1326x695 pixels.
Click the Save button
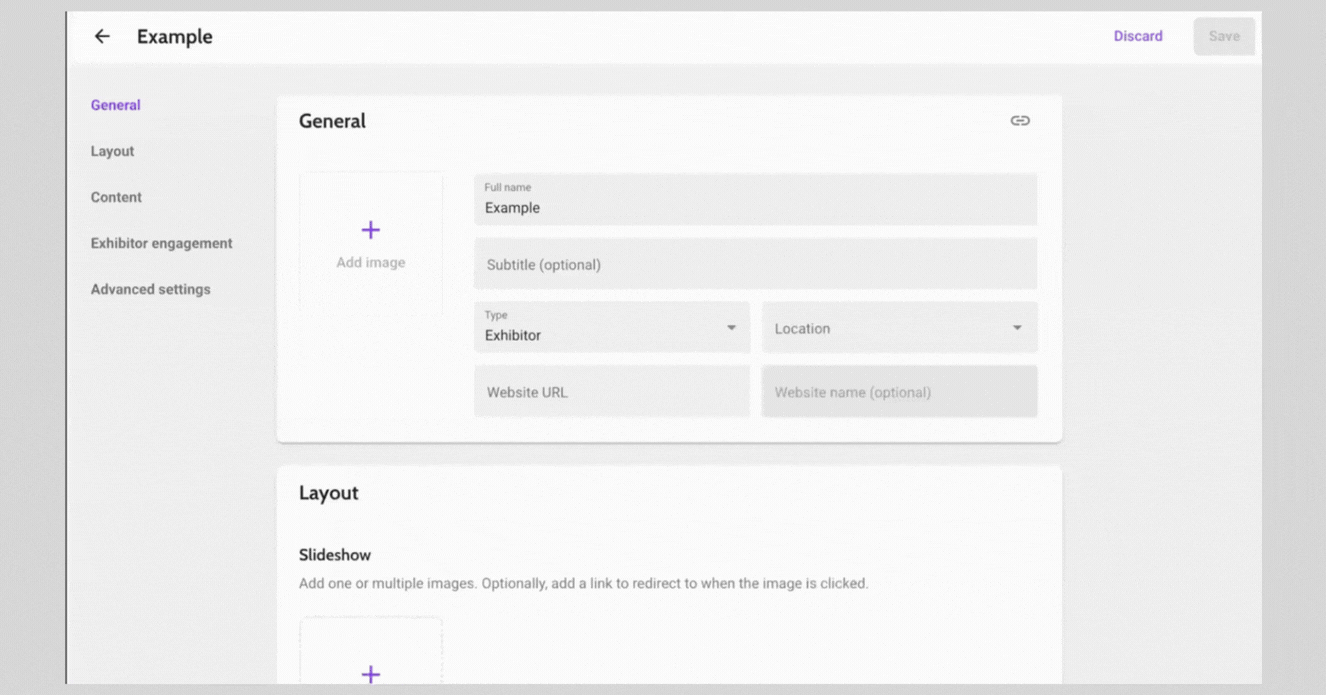[1224, 36]
